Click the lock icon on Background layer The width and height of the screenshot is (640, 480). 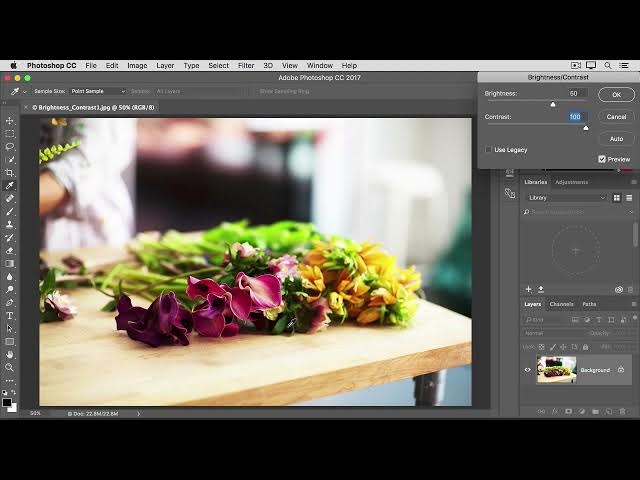(621, 370)
